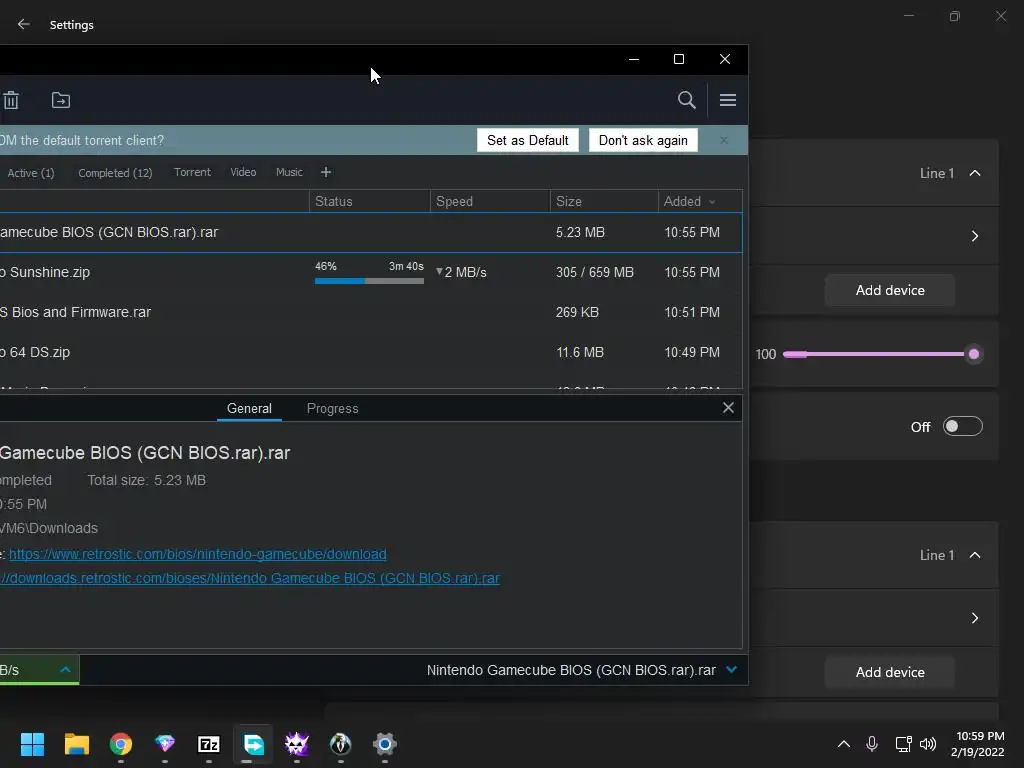This screenshot has width=1024, height=768.
Task: Add a new filter tag with plus icon
Action: point(326,172)
